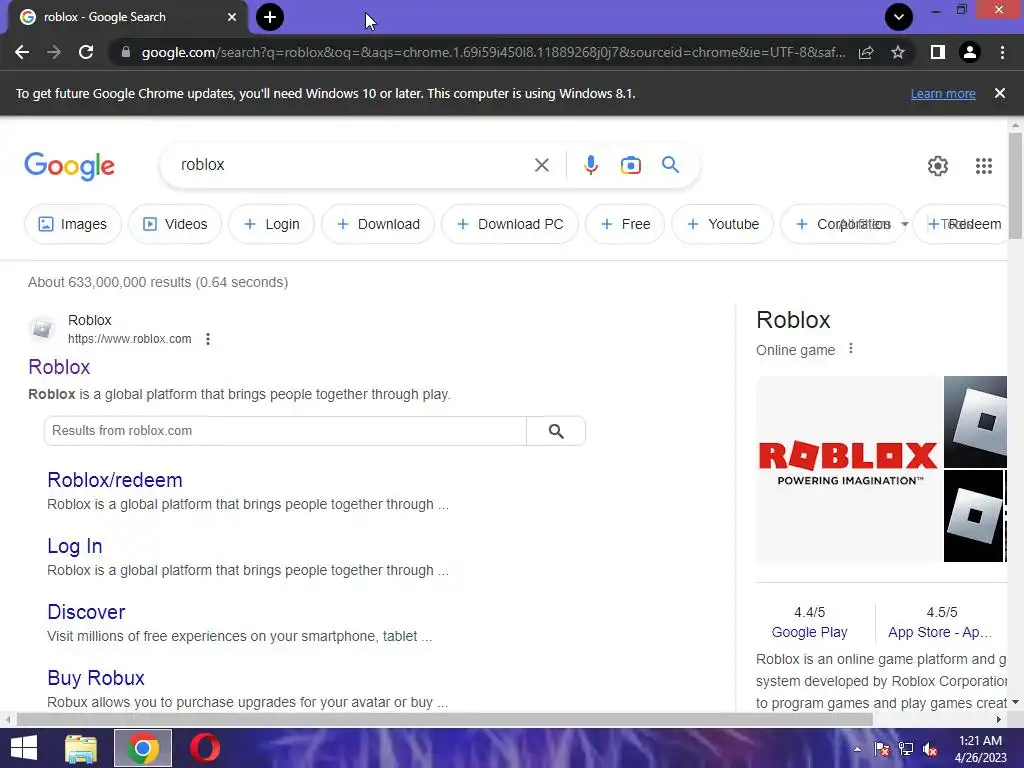Open the Google Play rating link

[x=809, y=632]
